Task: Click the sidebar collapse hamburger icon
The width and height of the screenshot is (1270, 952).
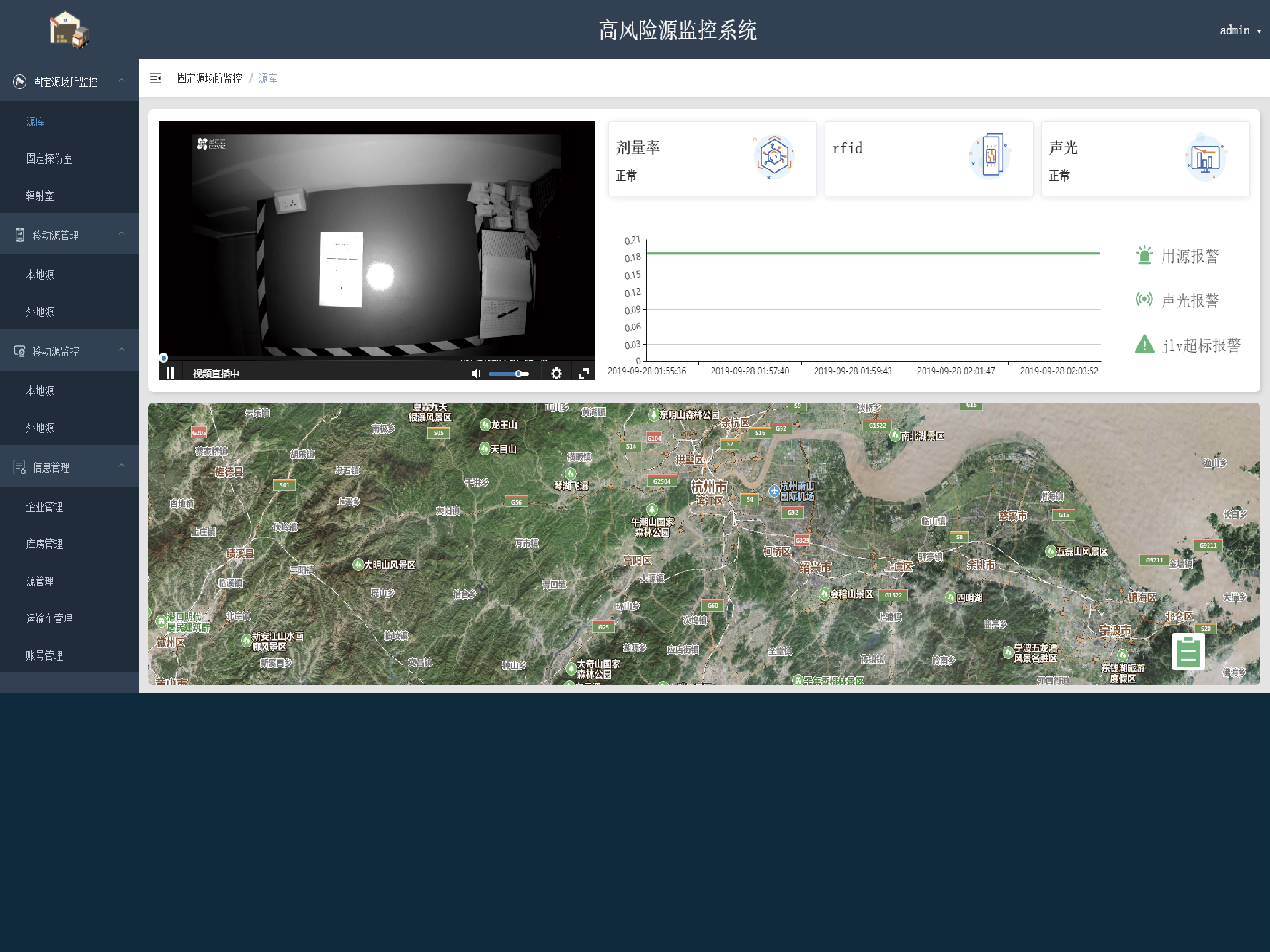Action: 155,78
